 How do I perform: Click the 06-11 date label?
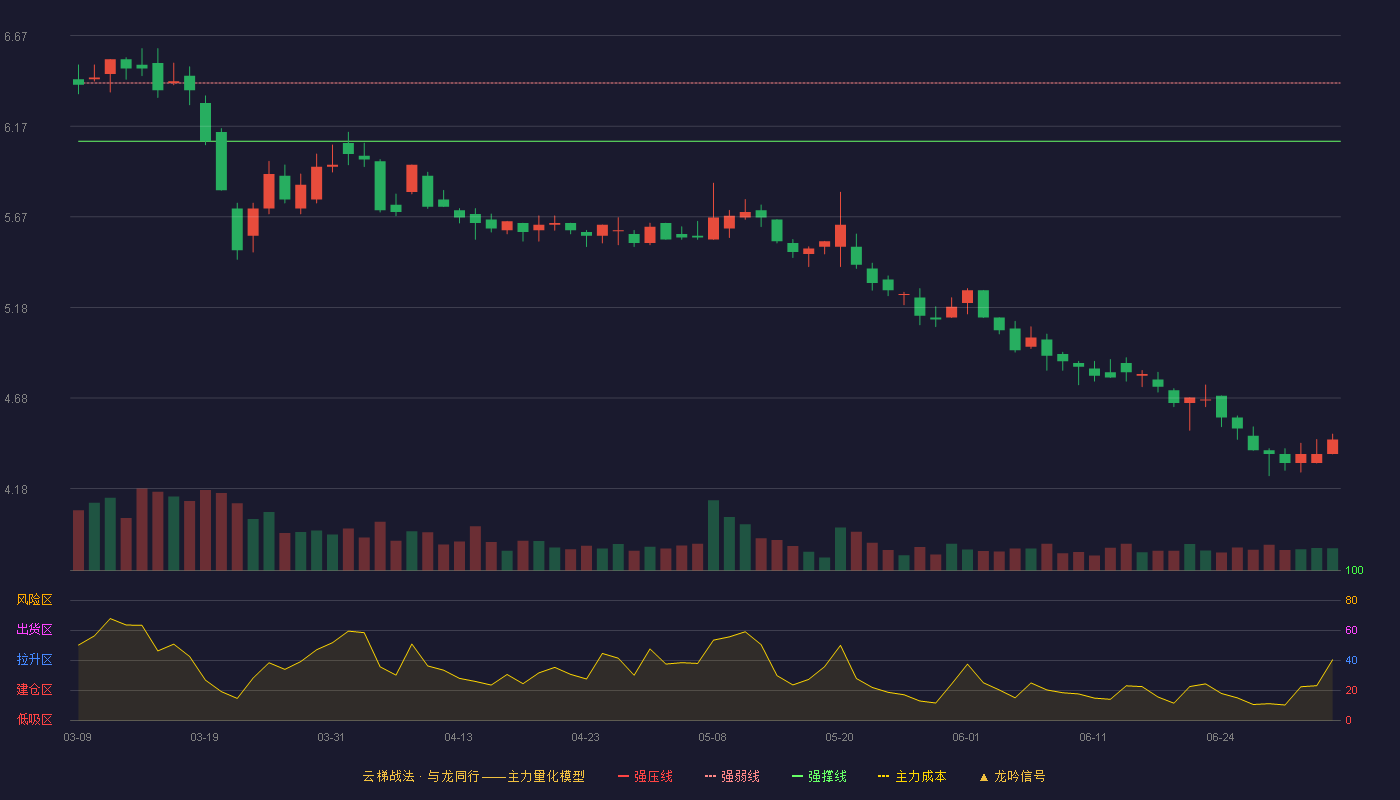1094,737
